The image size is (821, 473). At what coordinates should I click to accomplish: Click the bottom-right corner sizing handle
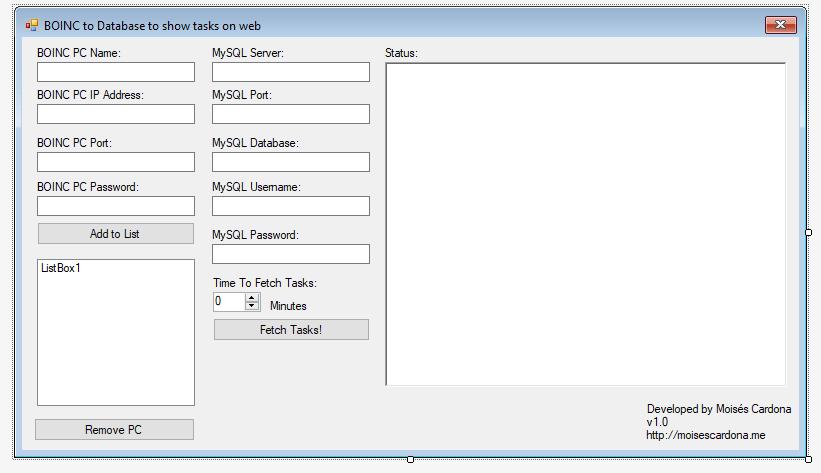point(808,459)
